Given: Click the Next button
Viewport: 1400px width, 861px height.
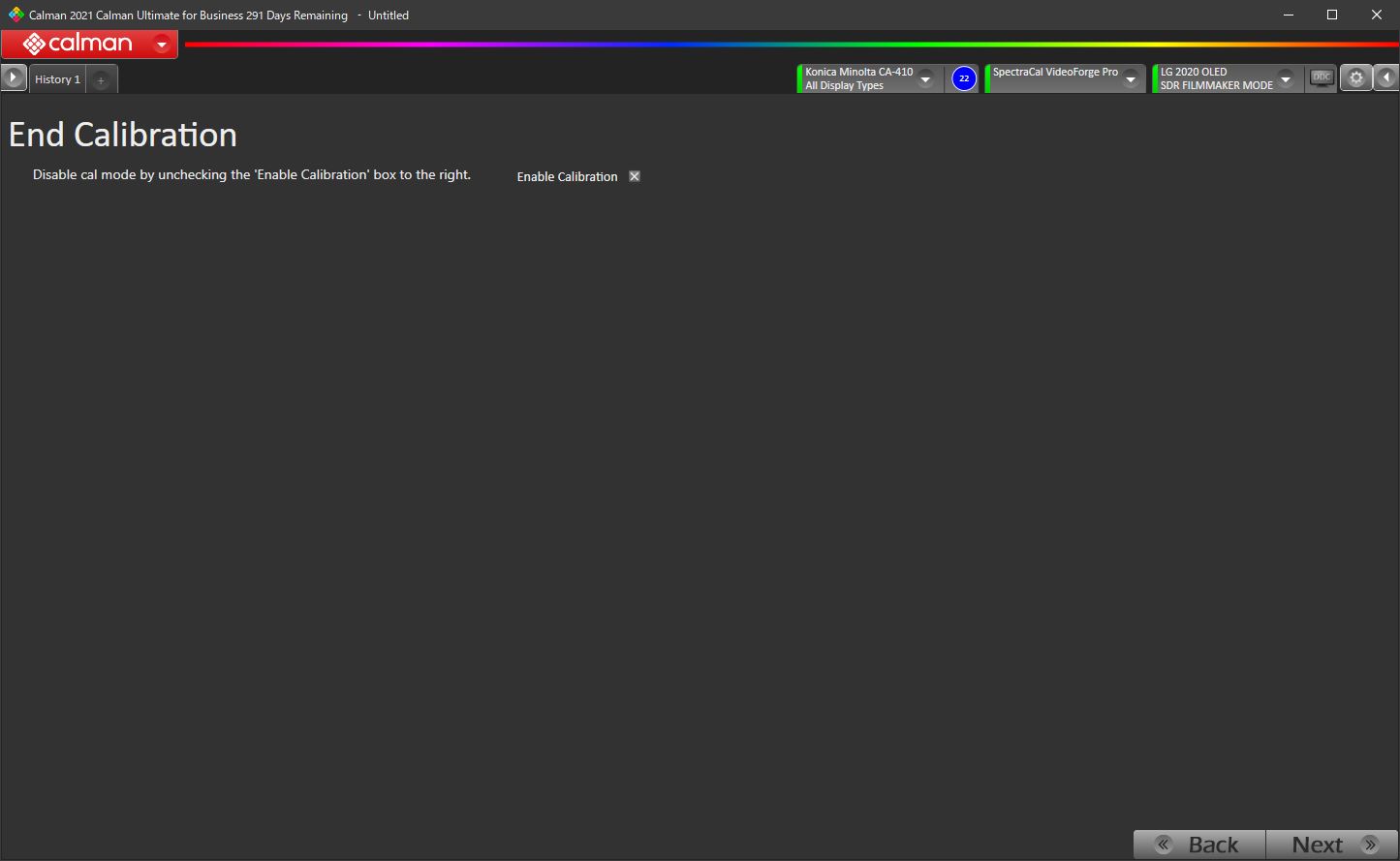Looking at the screenshot, I should pyautogui.click(x=1332, y=845).
